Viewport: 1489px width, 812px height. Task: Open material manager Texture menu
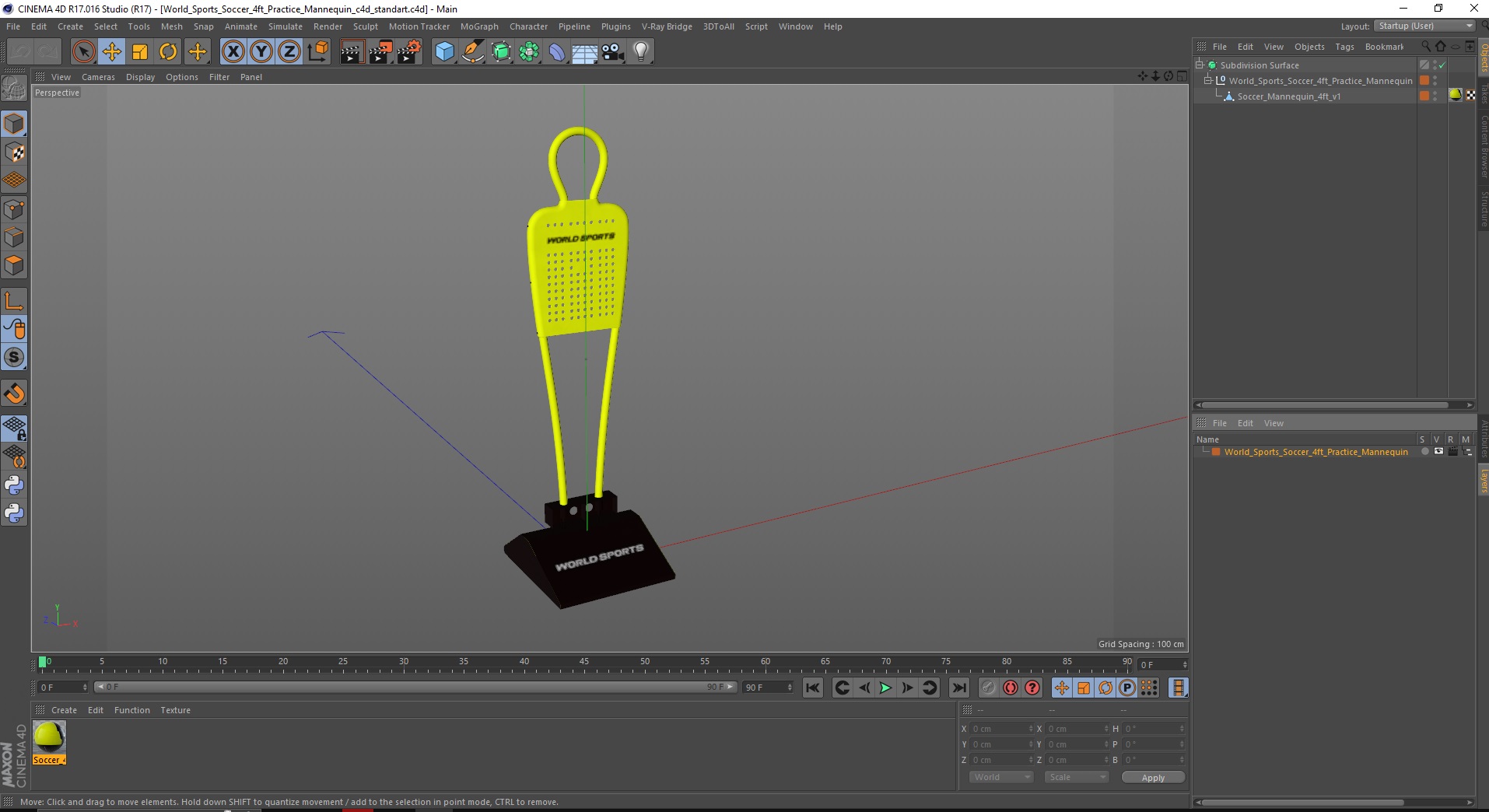point(175,710)
